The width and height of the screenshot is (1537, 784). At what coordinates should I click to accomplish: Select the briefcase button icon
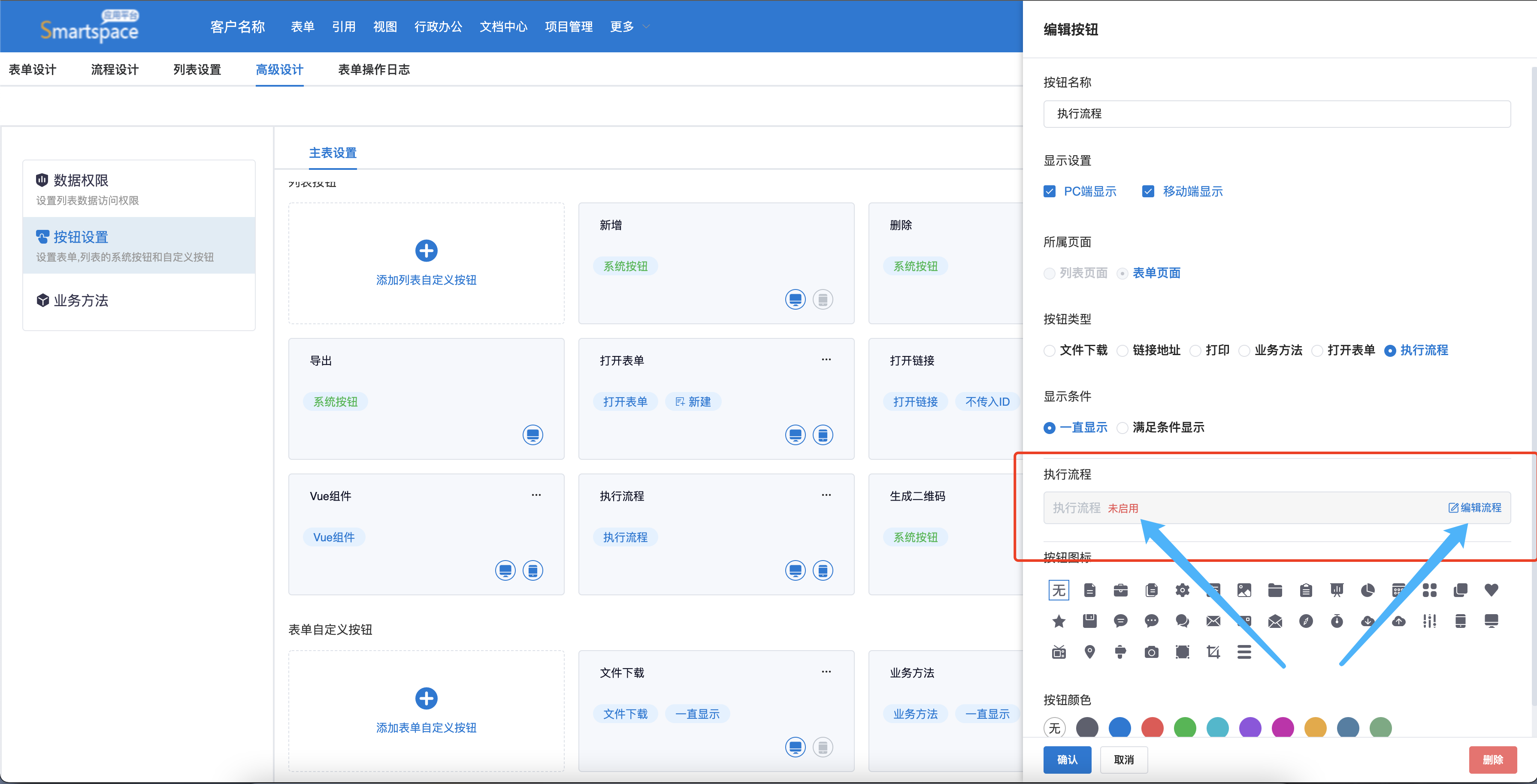point(1120,590)
